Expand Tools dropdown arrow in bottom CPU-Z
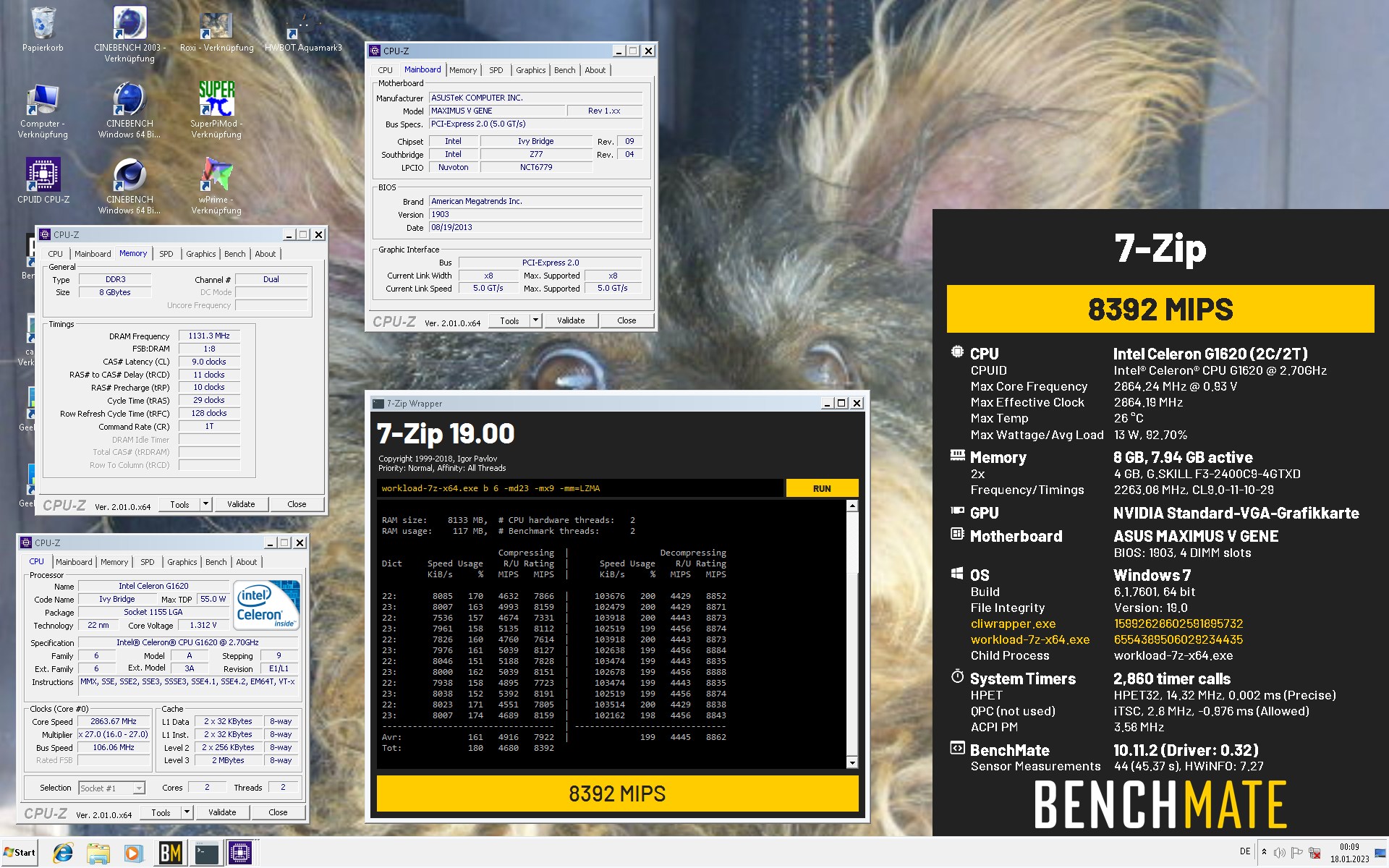 coord(187,812)
